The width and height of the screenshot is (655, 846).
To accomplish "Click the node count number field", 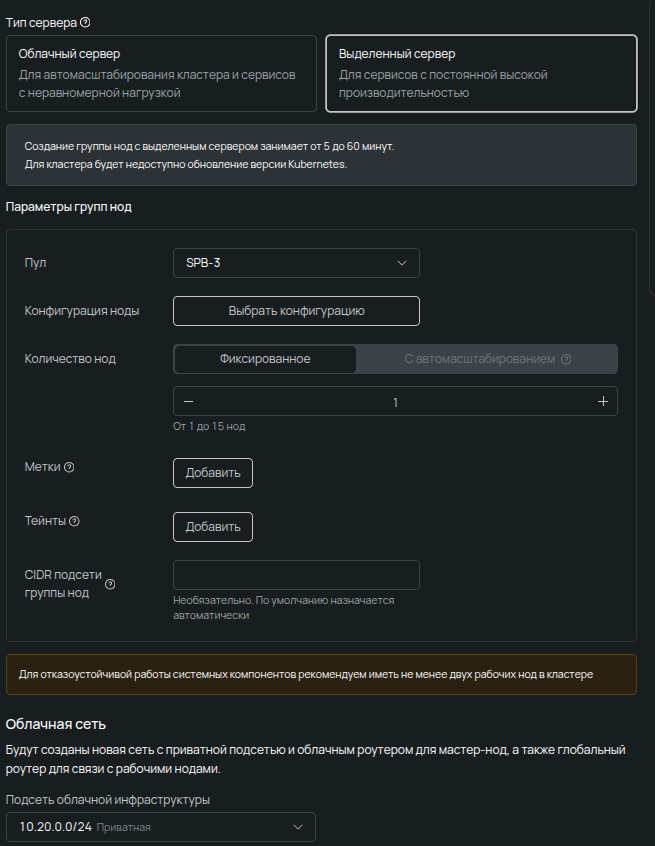I will [395, 401].
